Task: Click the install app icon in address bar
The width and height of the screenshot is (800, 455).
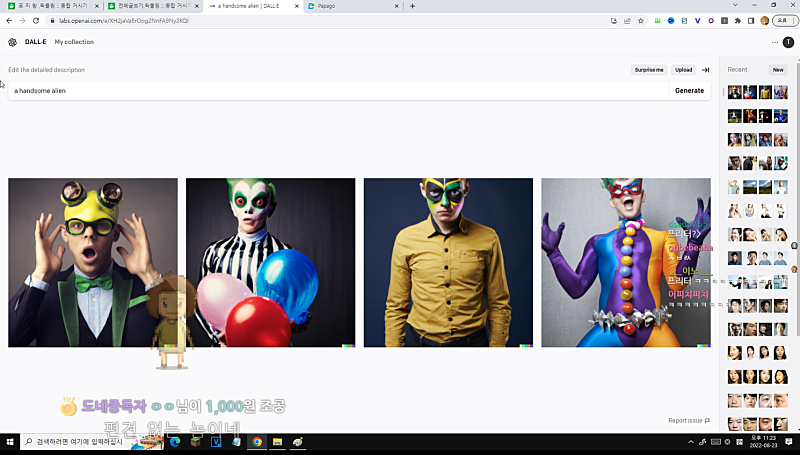Action: pyautogui.click(x=614, y=21)
